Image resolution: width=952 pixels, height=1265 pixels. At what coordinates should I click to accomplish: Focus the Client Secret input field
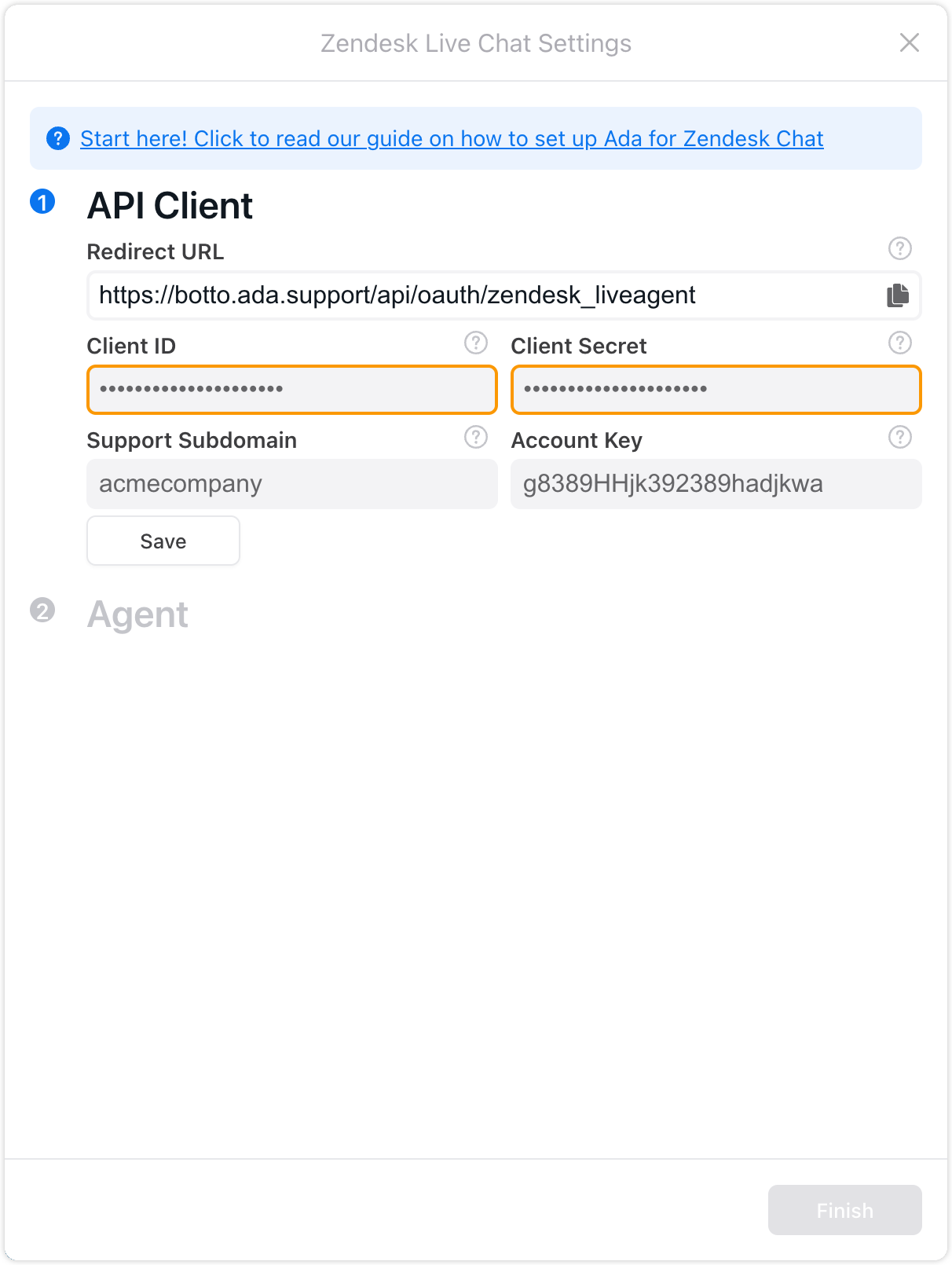pyautogui.click(x=716, y=390)
